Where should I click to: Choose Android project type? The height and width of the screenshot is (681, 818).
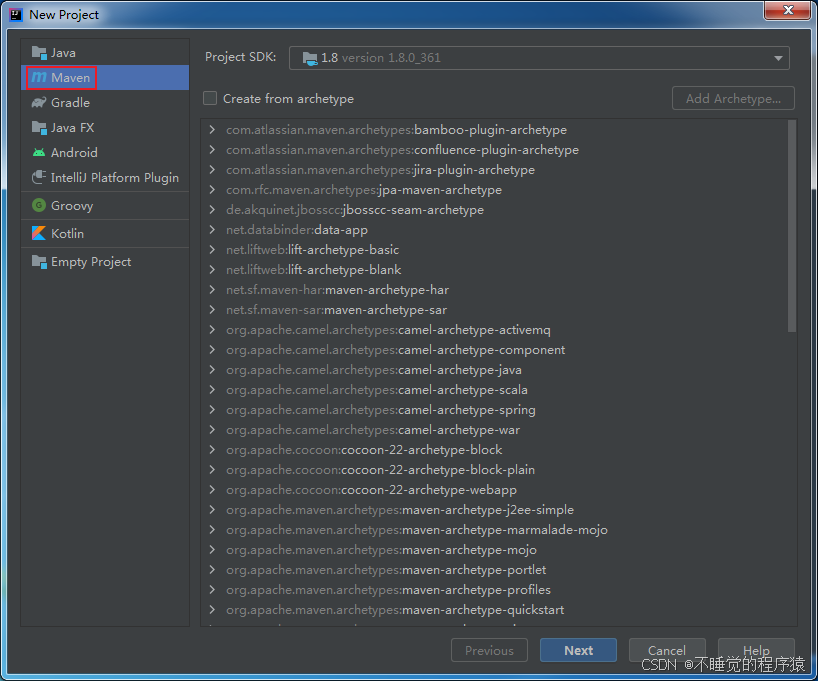[105, 152]
